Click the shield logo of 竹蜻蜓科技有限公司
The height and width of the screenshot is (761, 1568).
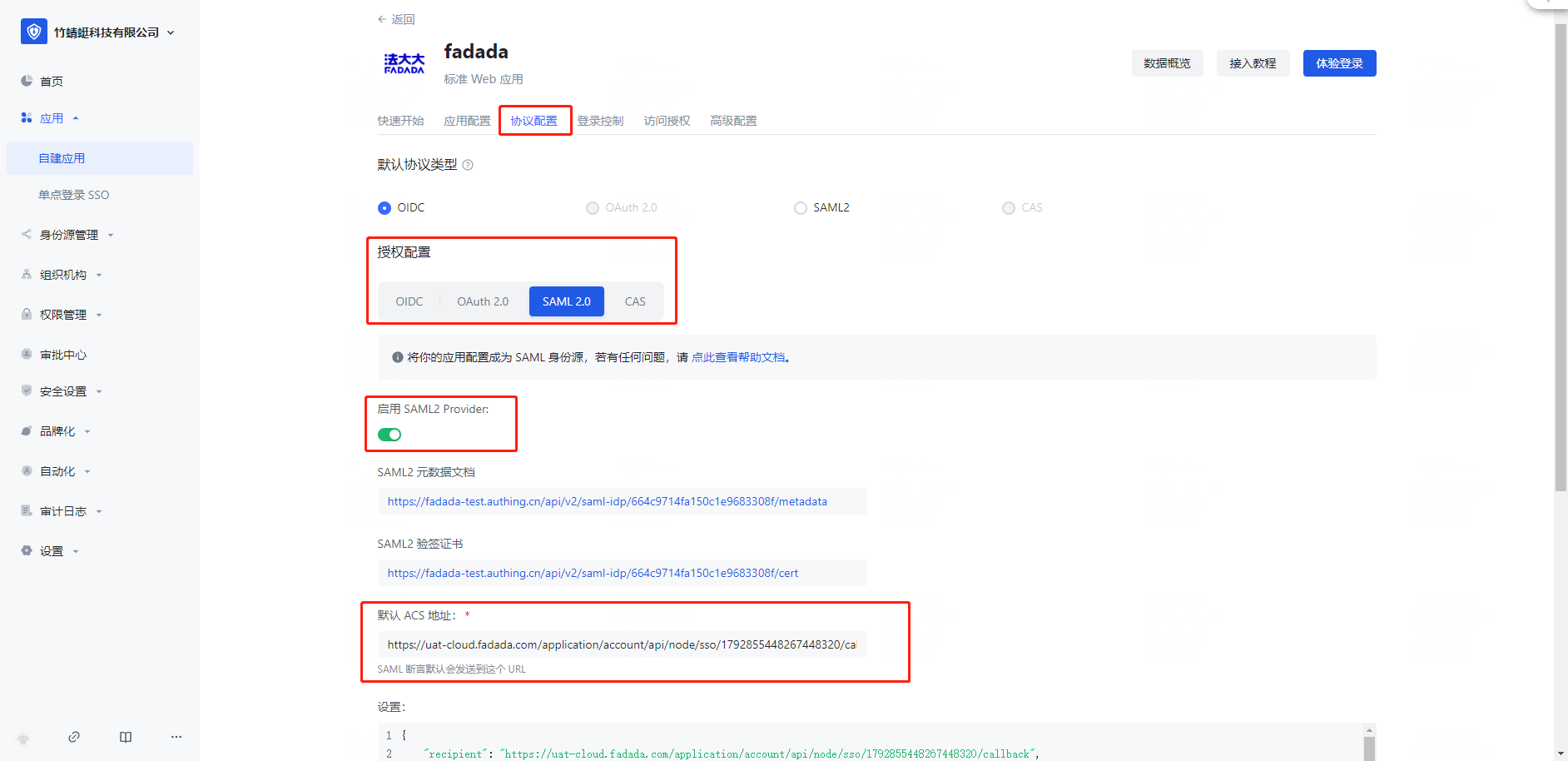point(33,32)
